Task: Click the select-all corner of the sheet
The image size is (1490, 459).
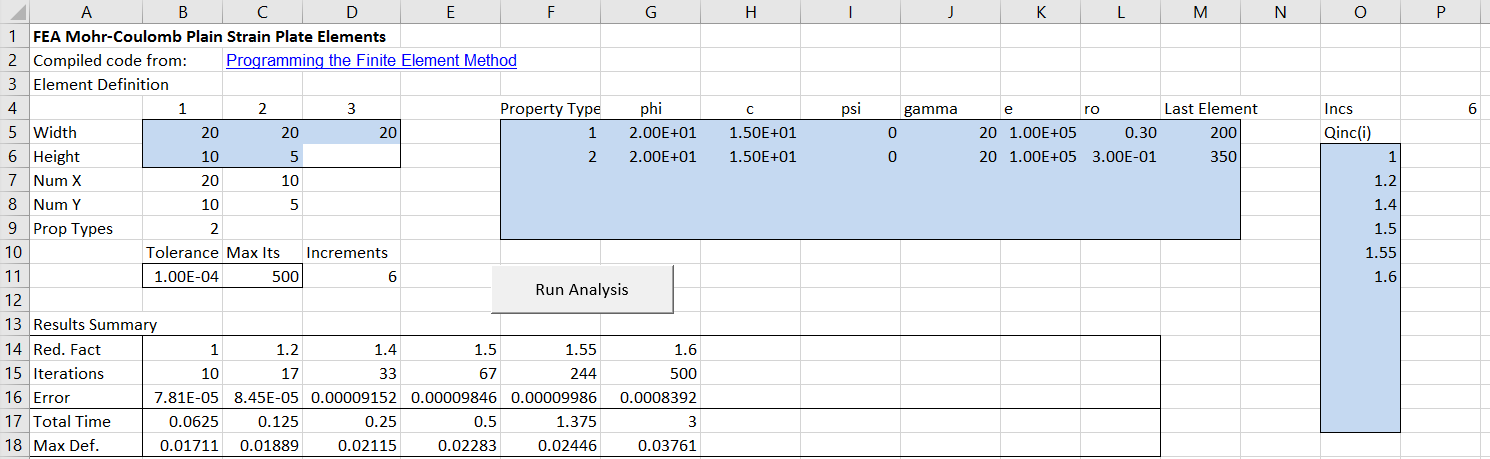Action: tap(14, 12)
